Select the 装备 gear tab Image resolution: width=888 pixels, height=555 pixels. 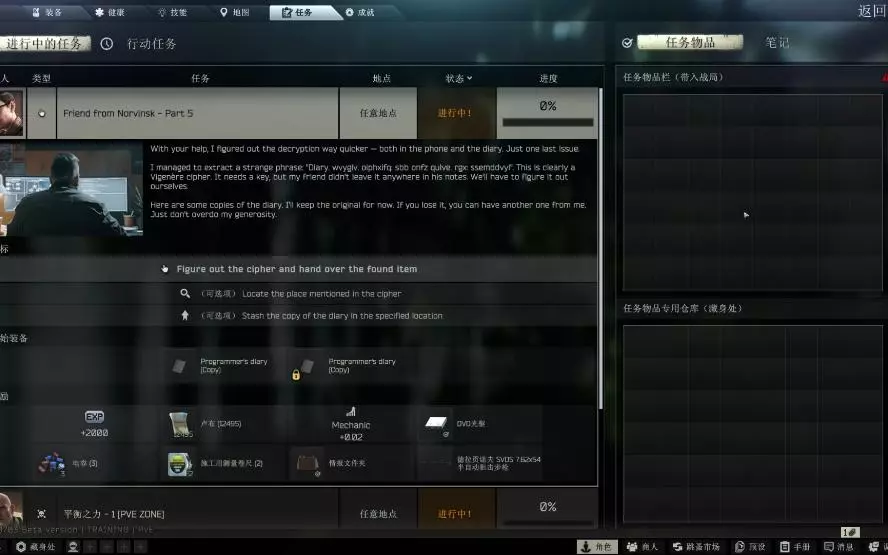pyautogui.click(x=47, y=12)
